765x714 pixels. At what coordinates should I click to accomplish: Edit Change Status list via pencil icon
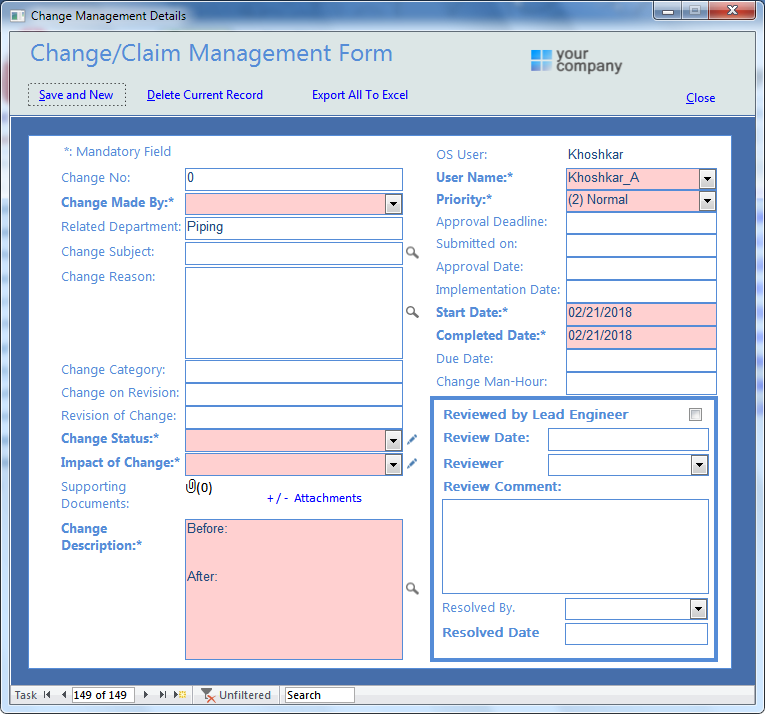pyautogui.click(x=412, y=440)
